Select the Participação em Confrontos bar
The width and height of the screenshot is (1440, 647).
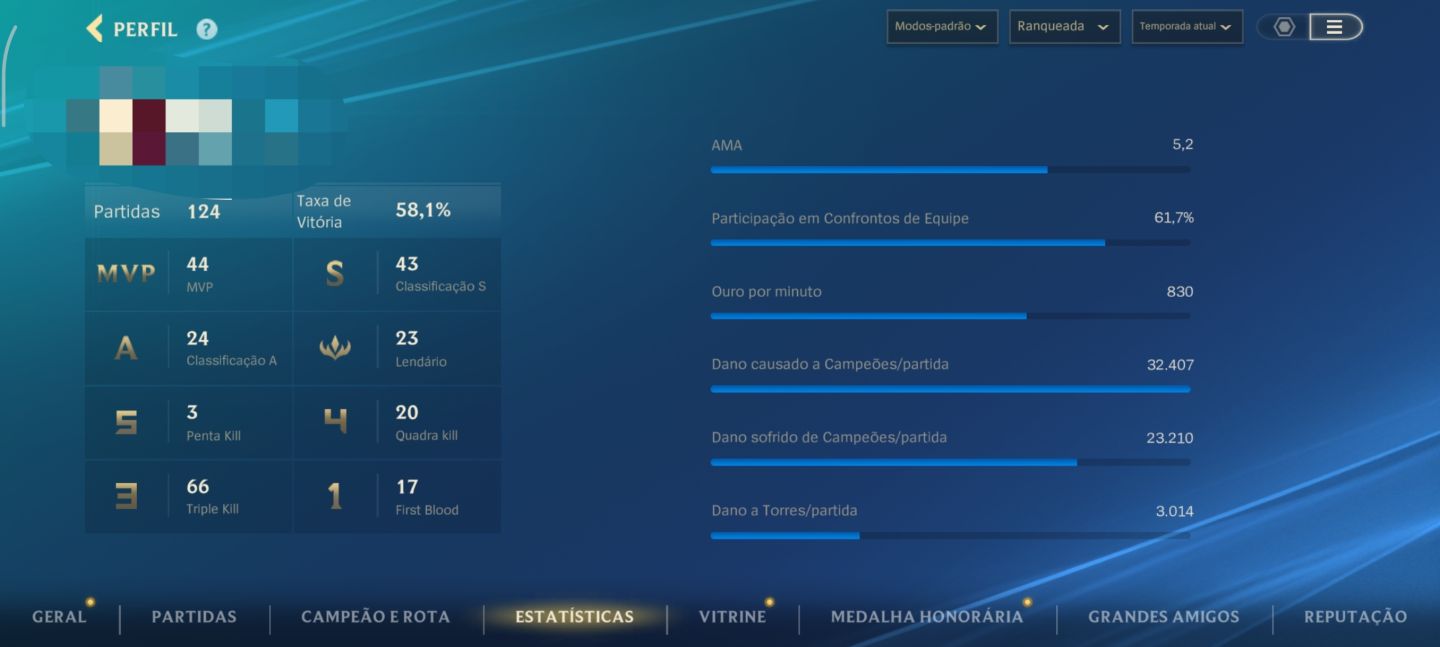950,243
